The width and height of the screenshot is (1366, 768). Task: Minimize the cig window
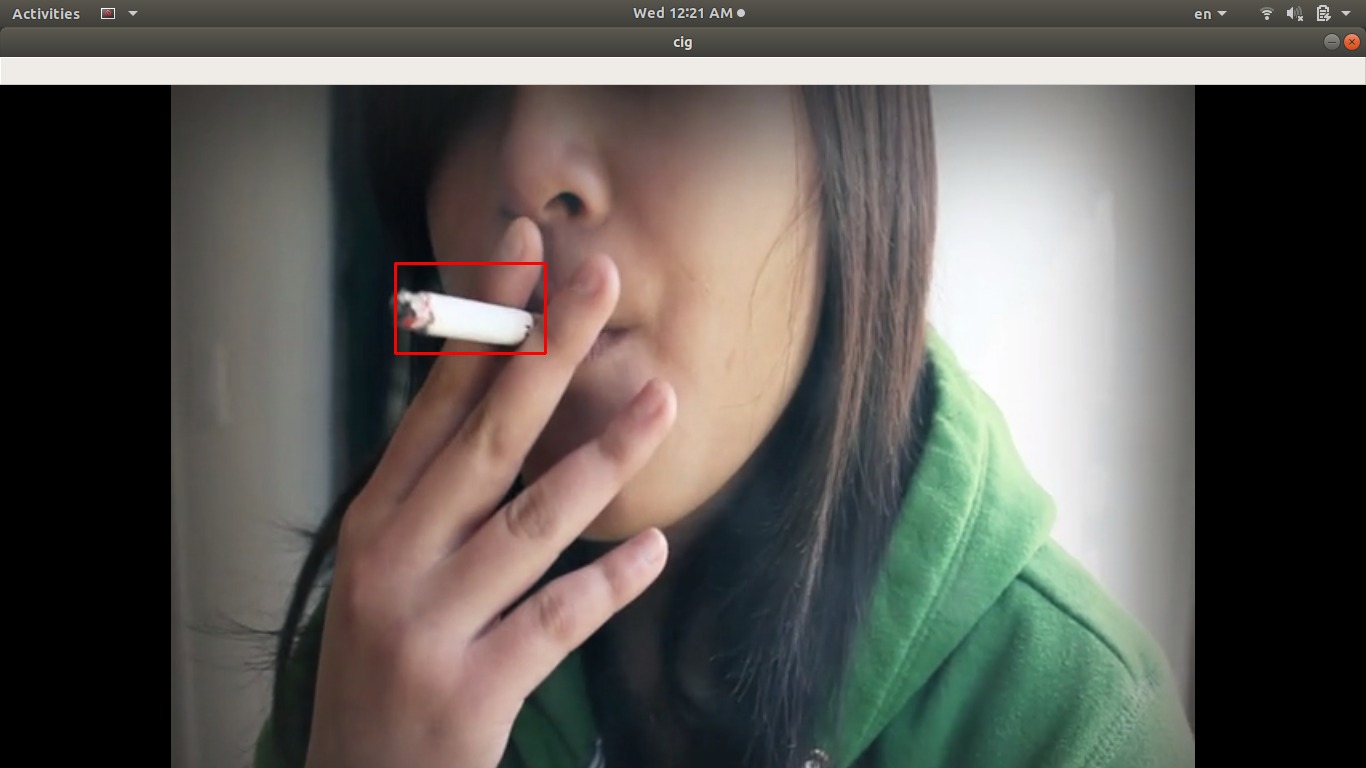point(1331,42)
